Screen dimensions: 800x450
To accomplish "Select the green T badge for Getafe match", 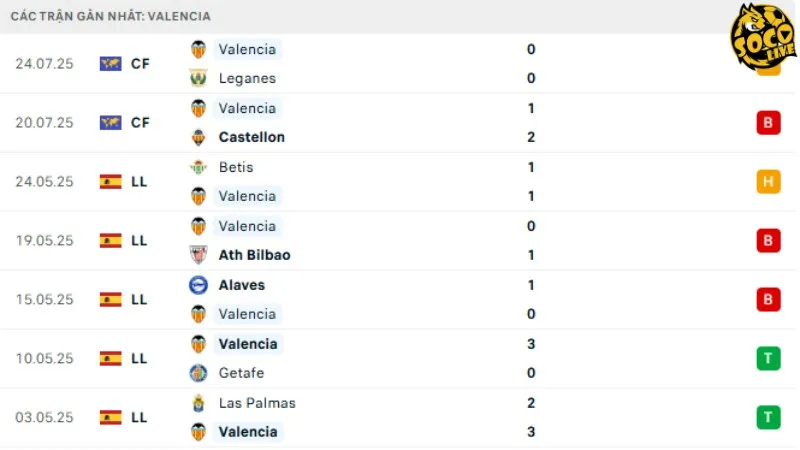I will click(x=768, y=358).
